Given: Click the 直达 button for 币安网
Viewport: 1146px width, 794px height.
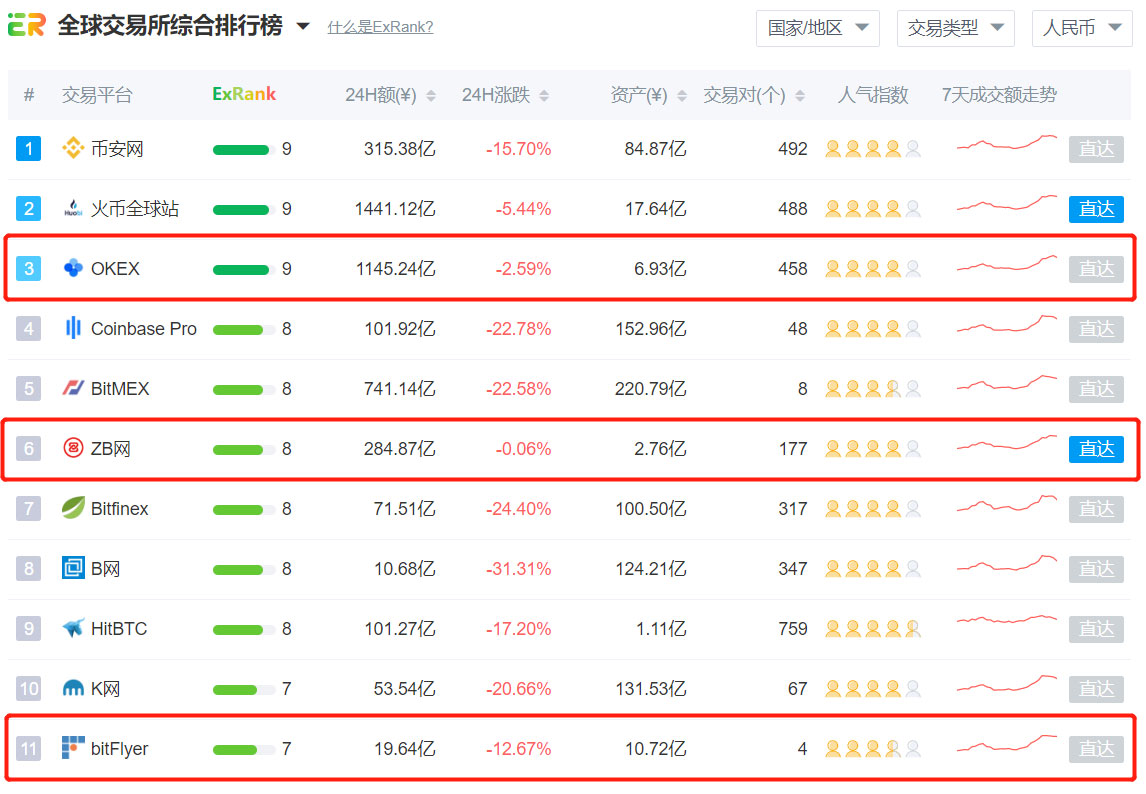Looking at the screenshot, I should (x=1096, y=149).
